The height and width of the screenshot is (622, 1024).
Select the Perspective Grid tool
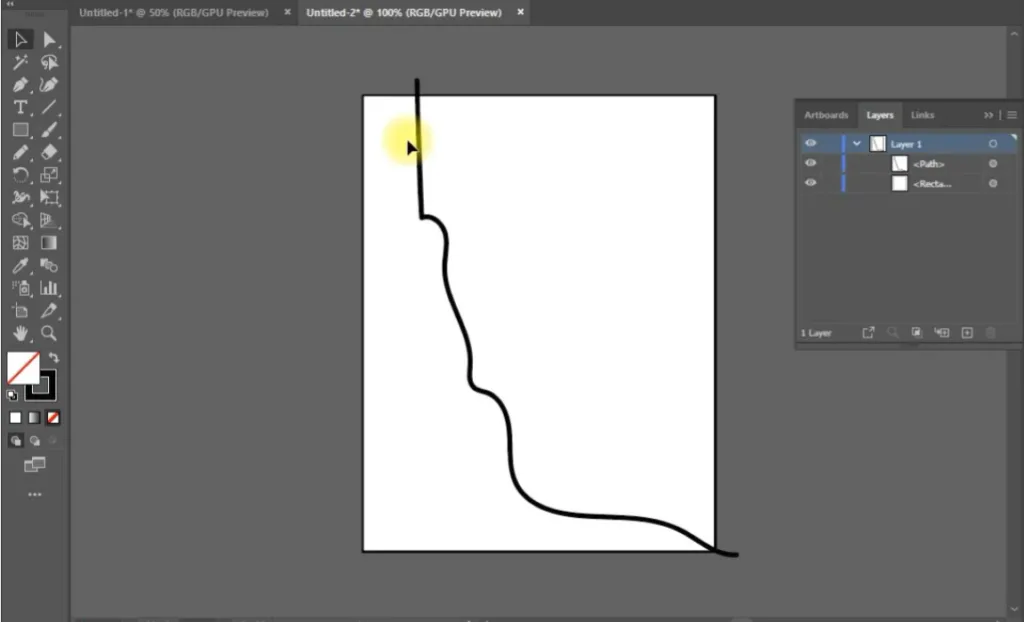[x=49, y=220]
